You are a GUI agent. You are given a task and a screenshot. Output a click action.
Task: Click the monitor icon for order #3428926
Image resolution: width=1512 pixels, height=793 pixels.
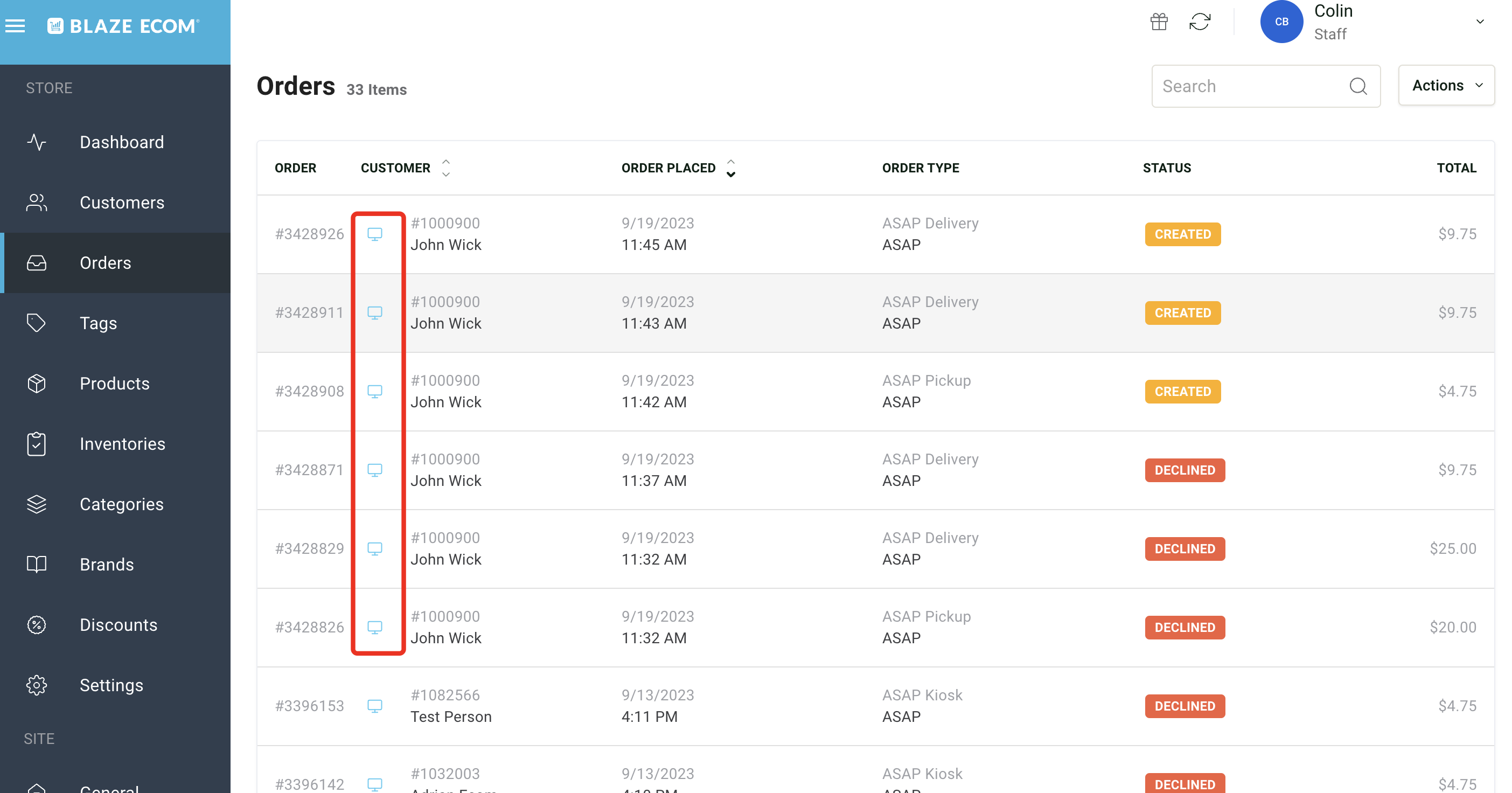pyautogui.click(x=375, y=234)
